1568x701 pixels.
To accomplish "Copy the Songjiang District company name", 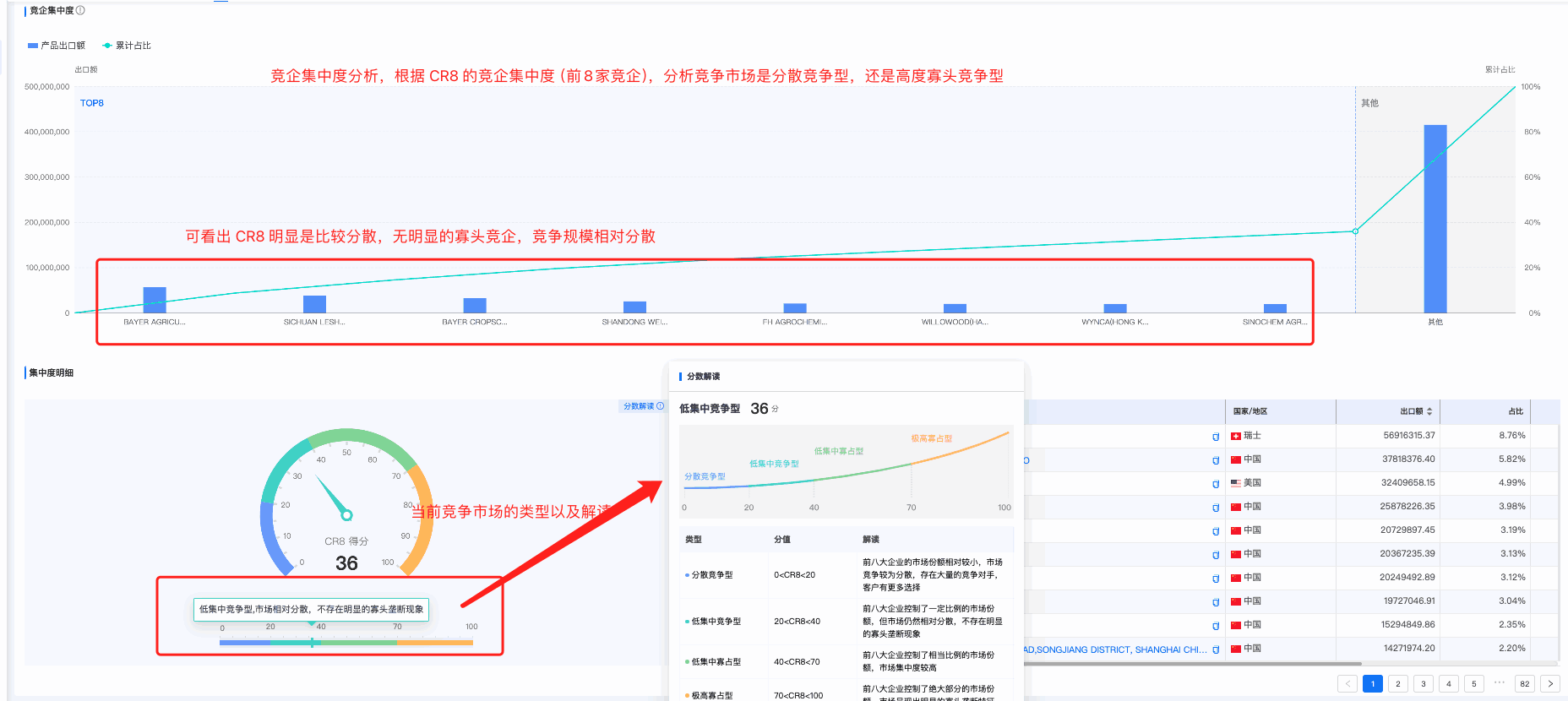I will pos(1216,649).
